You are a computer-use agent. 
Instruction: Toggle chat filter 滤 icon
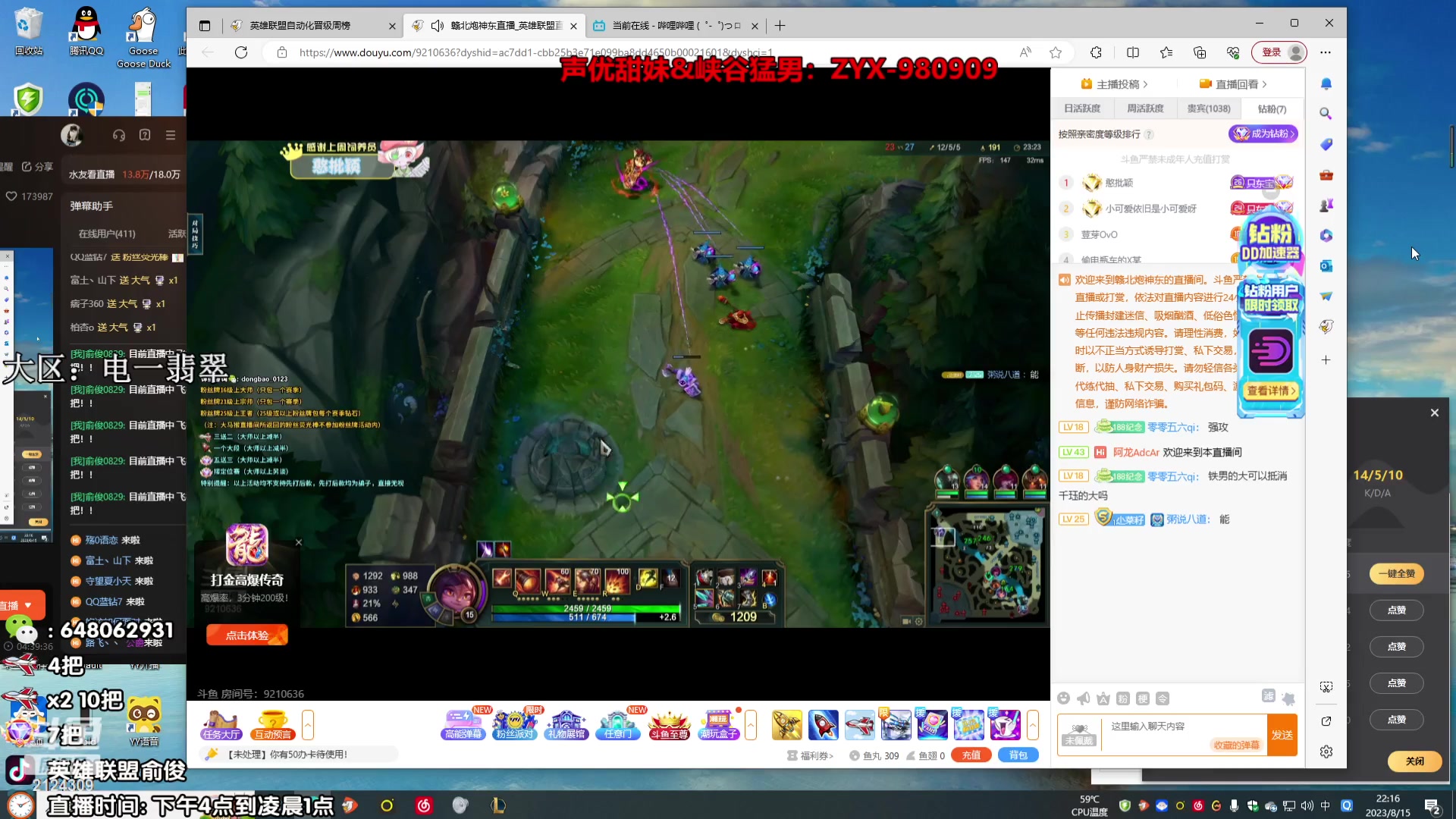tap(1268, 696)
